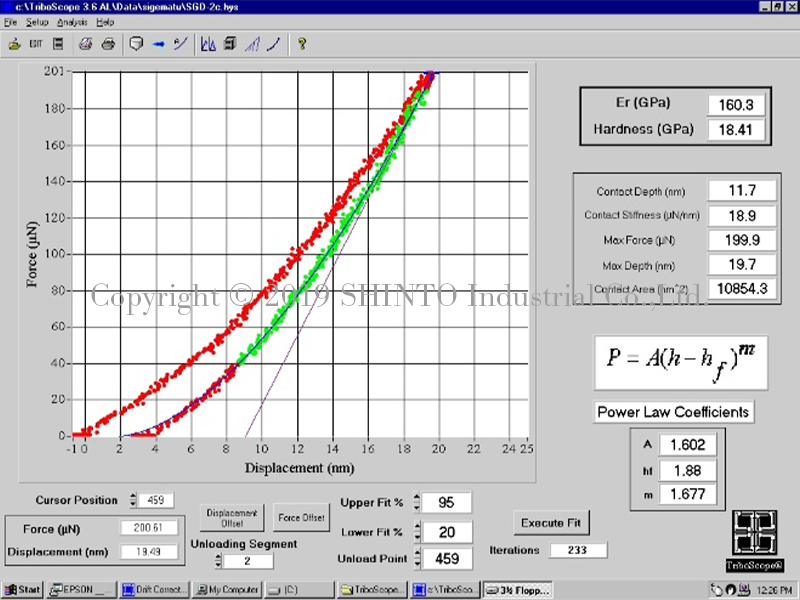
Task: Click the EDIT toolbar button
Action: 36,44
